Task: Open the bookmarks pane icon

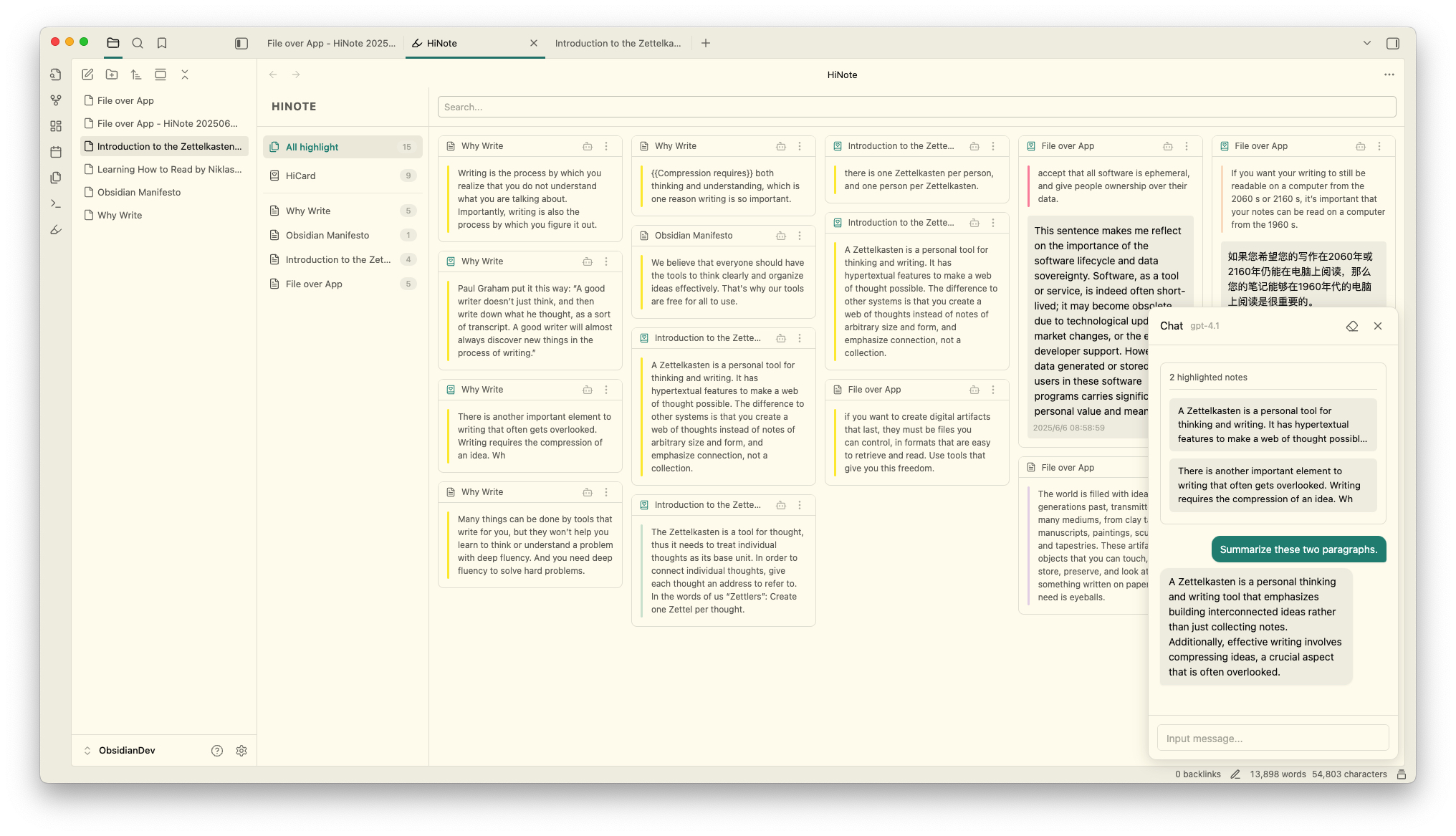Action: point(162,43)
